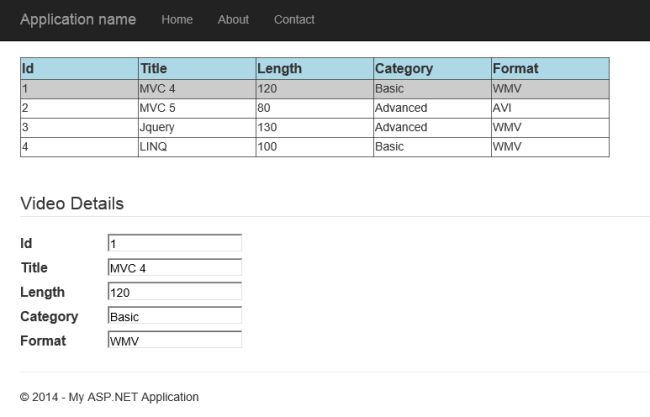This screenshot has width=650, height=417.
Task: Click the 130 length cell
Action: click(314, 127)
